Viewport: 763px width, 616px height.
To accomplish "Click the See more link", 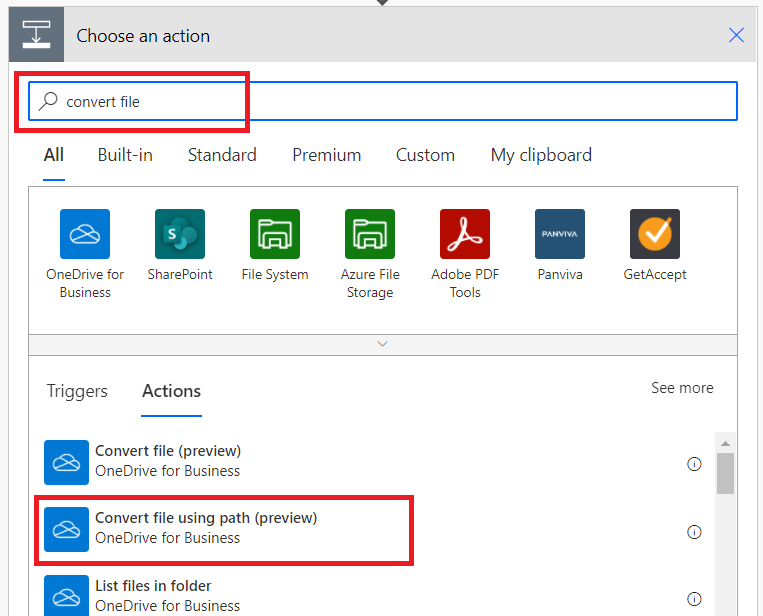I will point(682,388).
